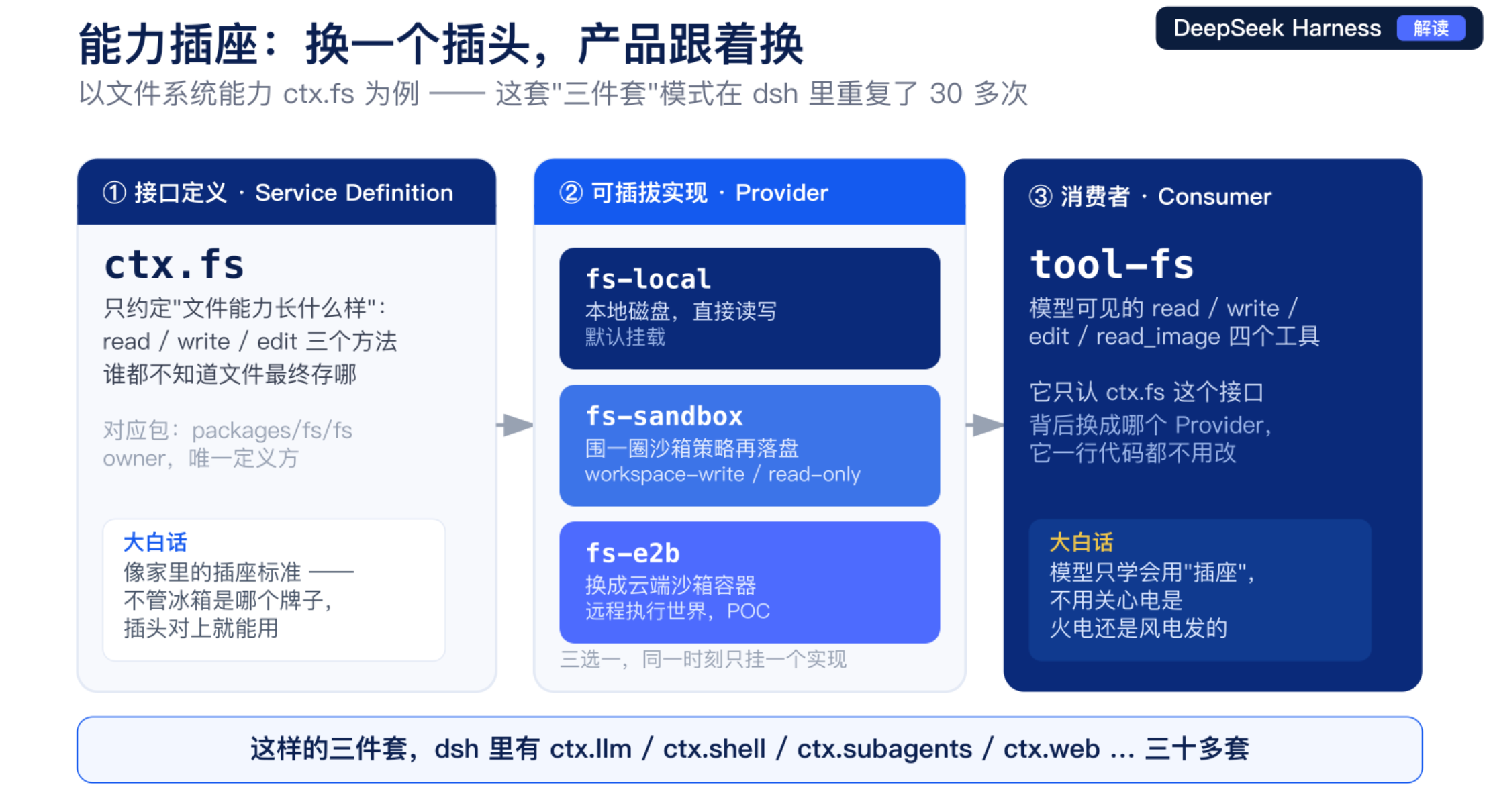The height and width of the screenshot is (812, 1489).
Task: Open the fs-sandbox provider card
Action: 749,445
